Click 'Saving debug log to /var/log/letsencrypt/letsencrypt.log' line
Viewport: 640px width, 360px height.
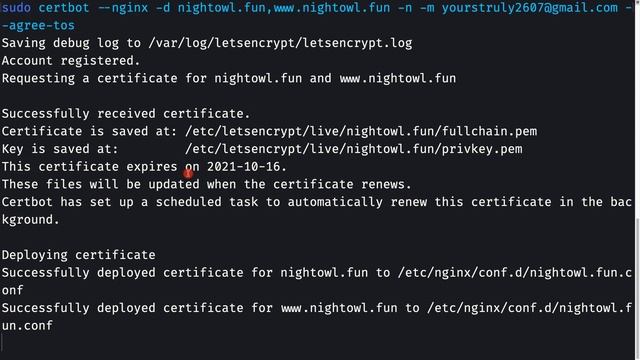click(207, 43)
